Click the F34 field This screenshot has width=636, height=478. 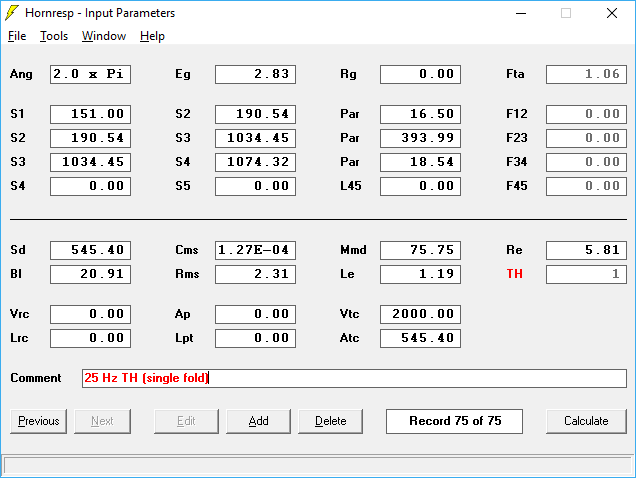[586, 162]
